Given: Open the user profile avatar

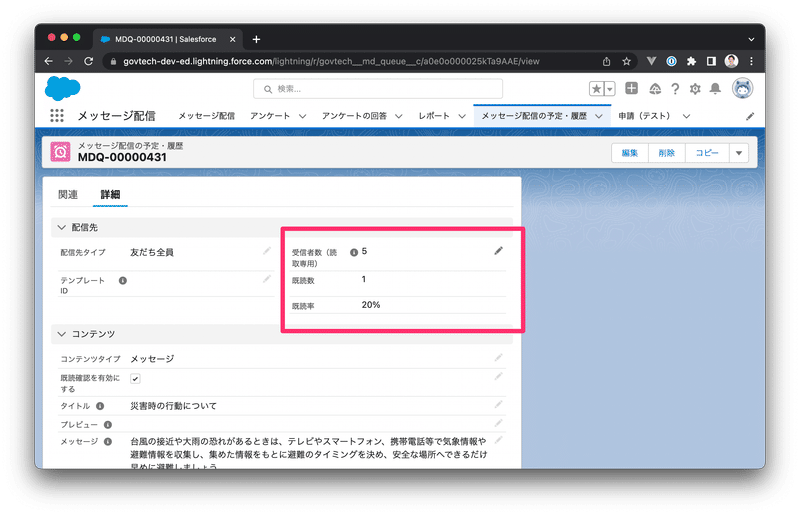Looking at the screenshot, I should click(x=742, y=88).
